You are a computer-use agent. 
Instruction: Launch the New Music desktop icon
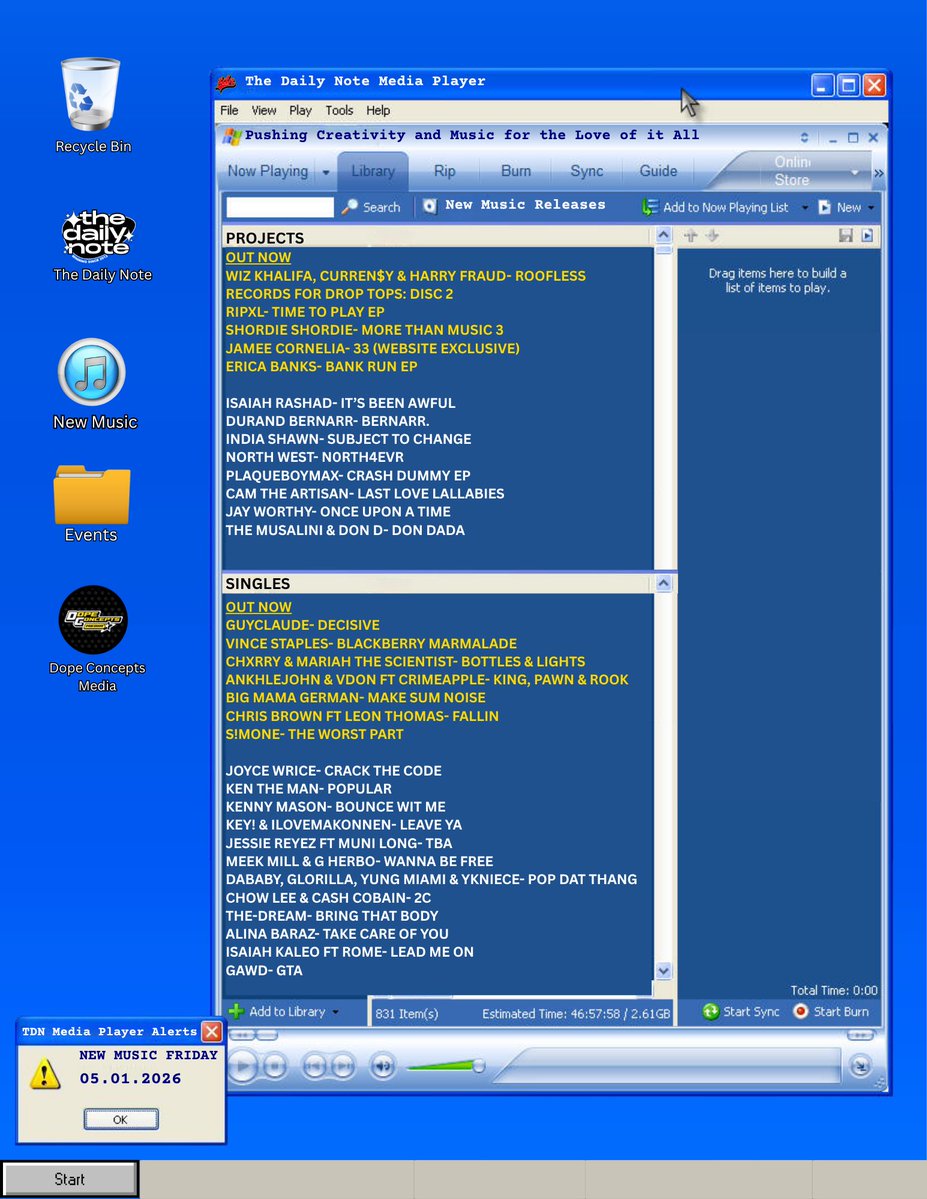(x=92, y=372)
